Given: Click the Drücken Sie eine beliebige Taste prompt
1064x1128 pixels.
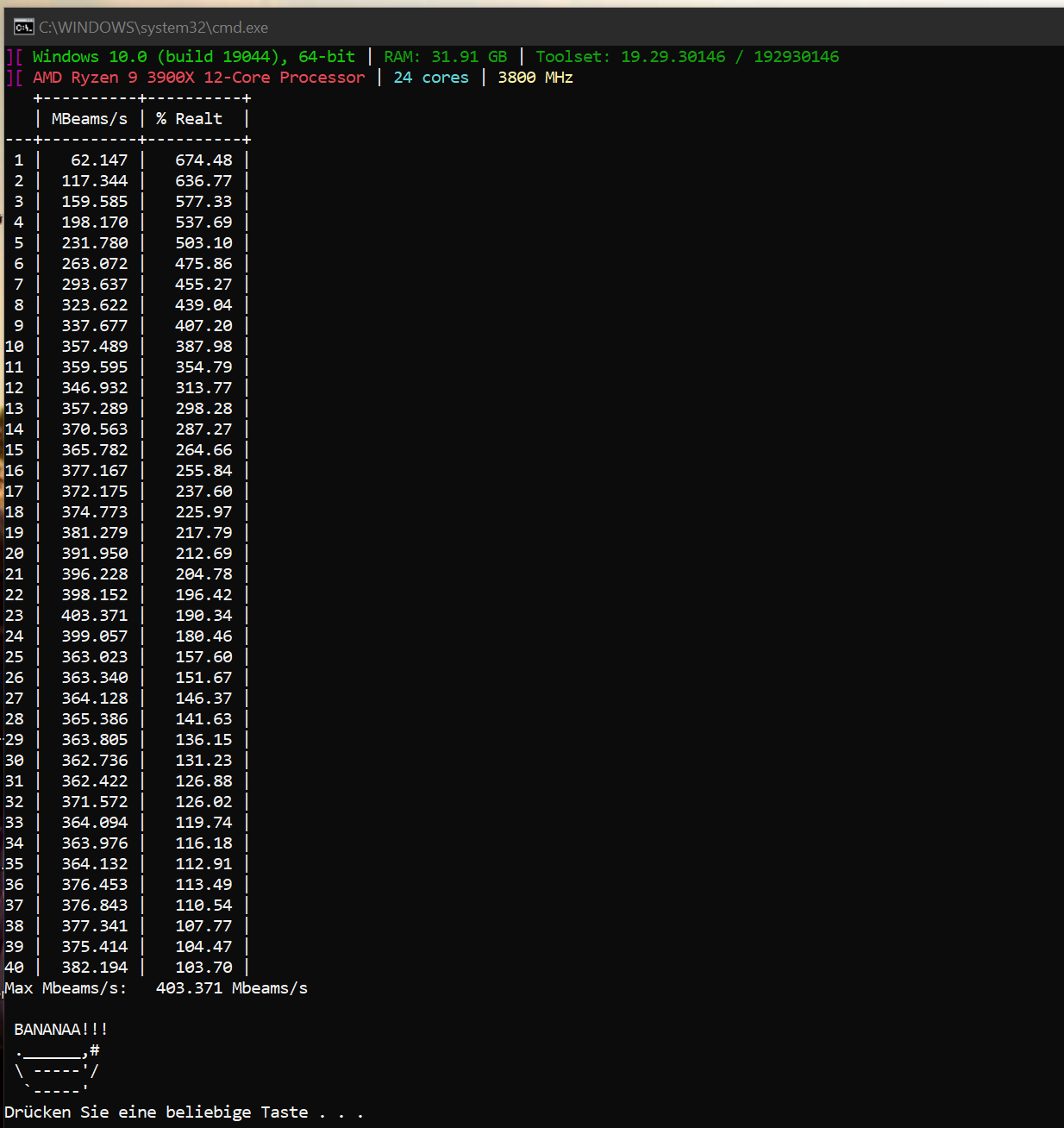Looking at the screenshot, I should click(x=185, y=1112).
